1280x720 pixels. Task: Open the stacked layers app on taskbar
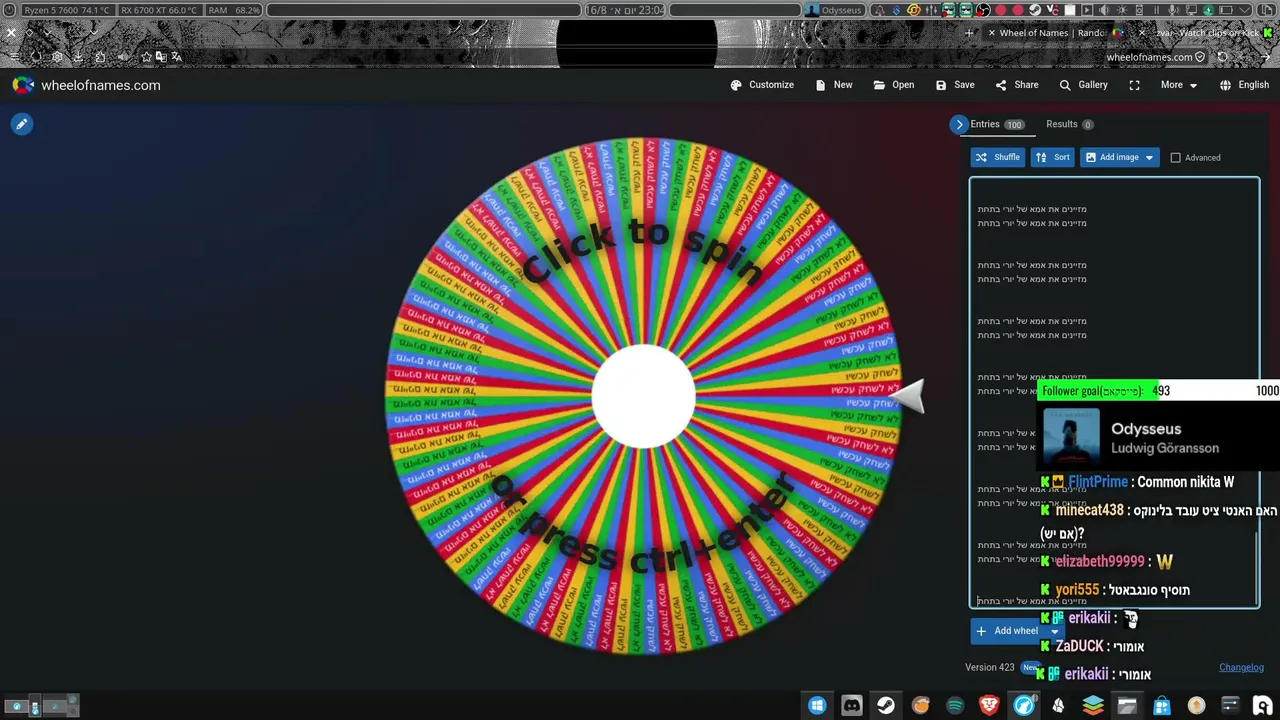(x=1093, y=705)
